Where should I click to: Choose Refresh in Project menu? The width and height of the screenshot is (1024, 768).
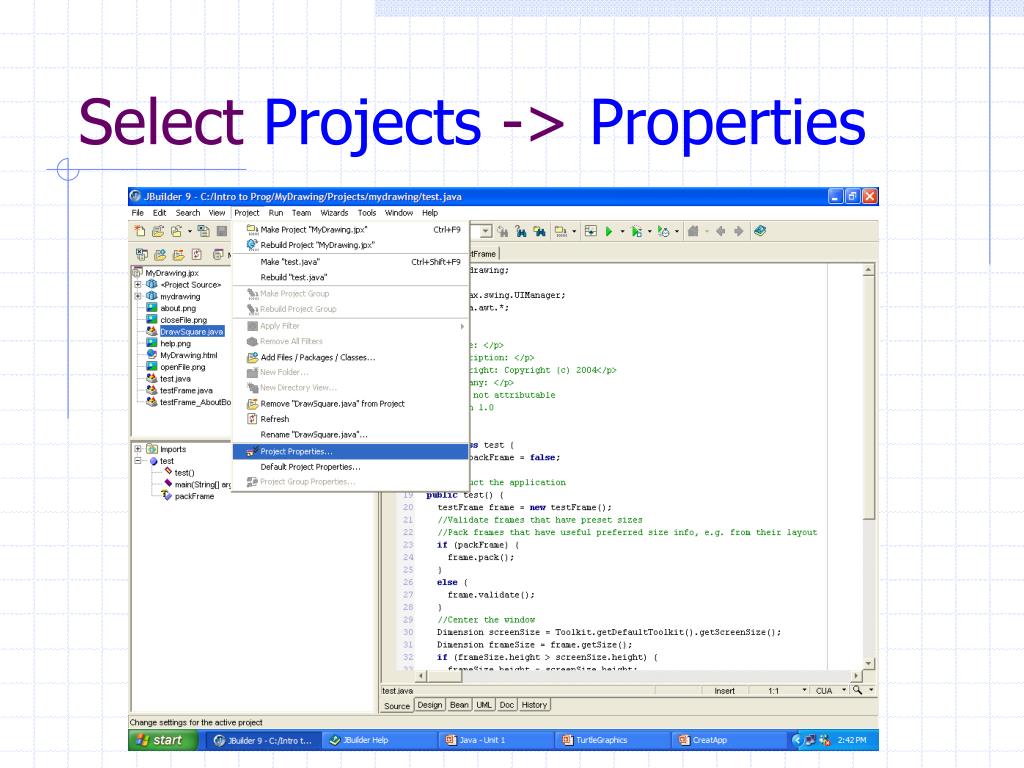pyautogui.click(x=351, y=419)
